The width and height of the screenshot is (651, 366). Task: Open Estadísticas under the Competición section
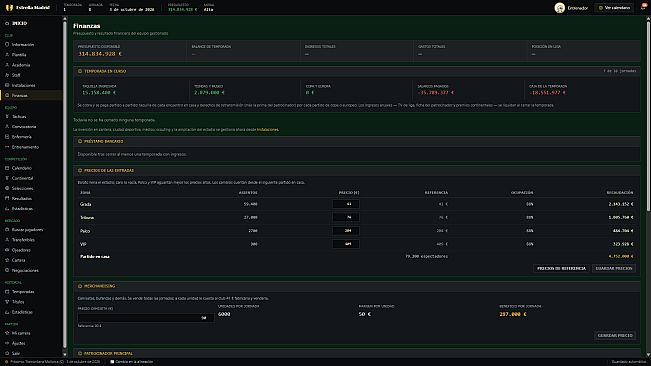point(31,209)
